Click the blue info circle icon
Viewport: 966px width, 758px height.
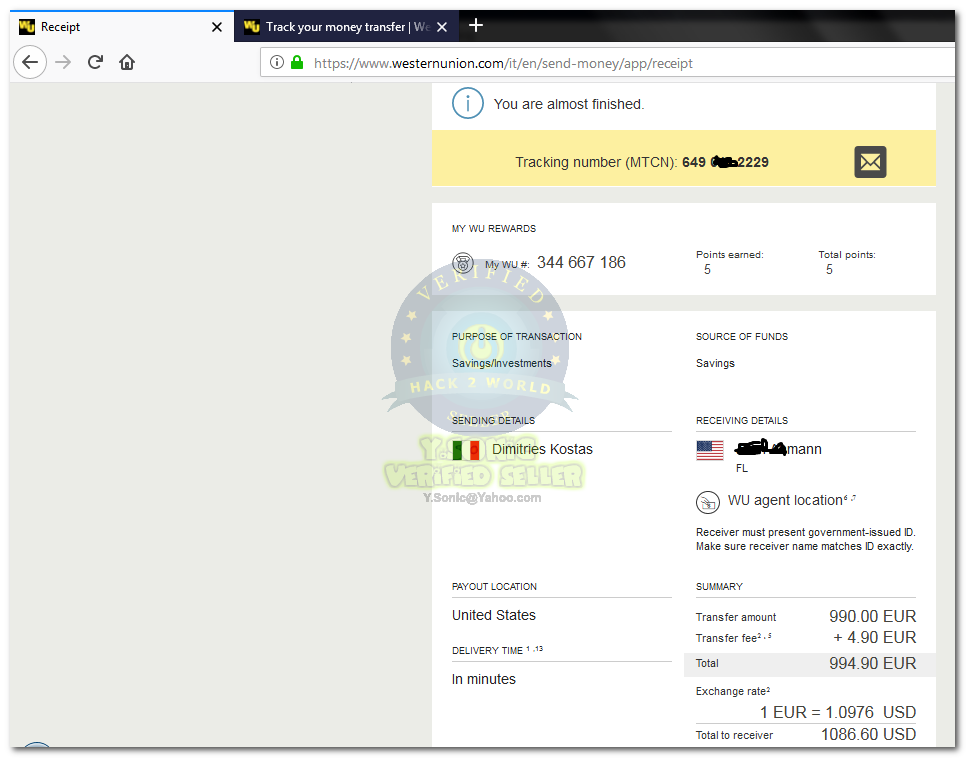(x=468, y=104)
